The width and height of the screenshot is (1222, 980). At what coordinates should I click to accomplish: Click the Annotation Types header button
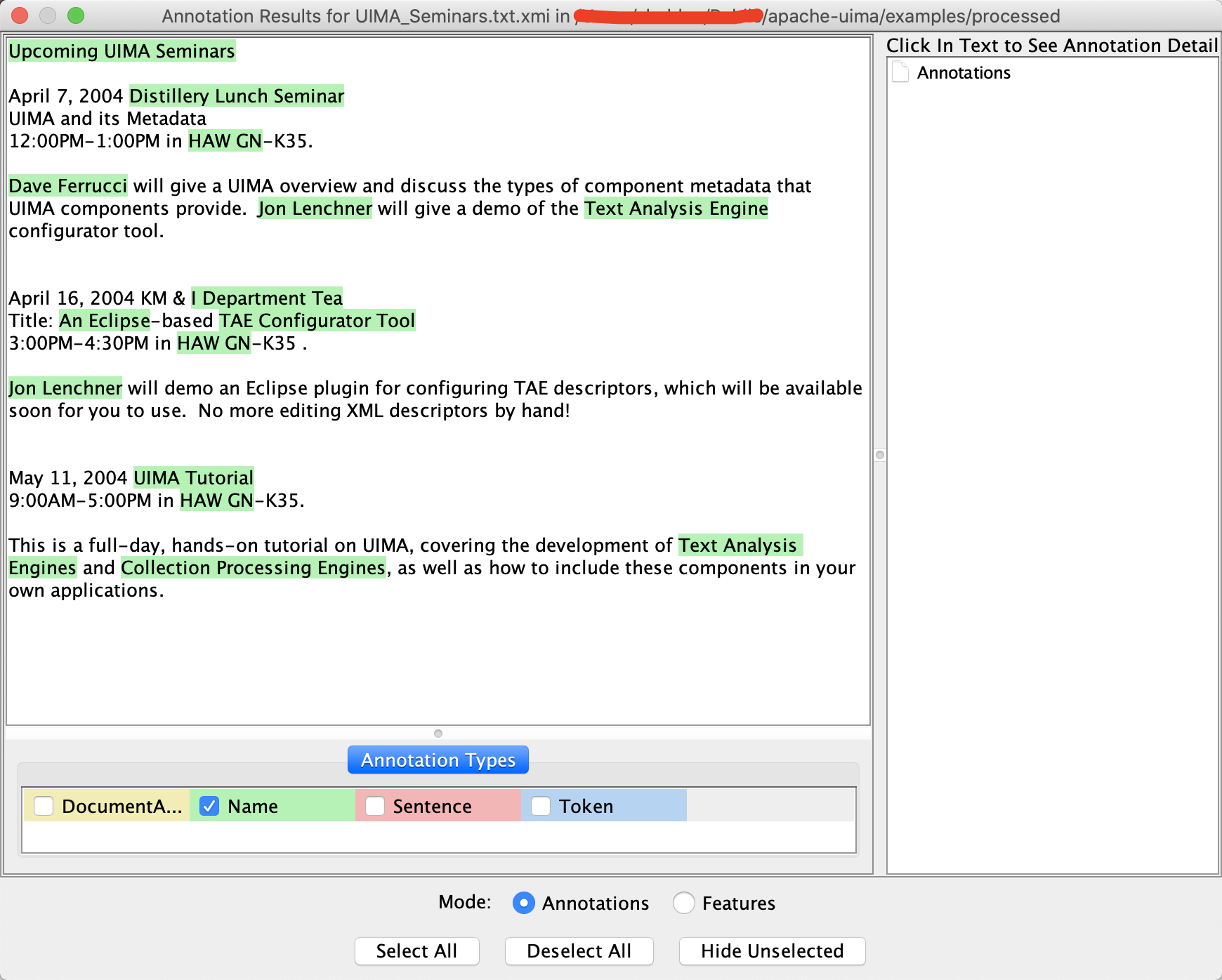438,760
